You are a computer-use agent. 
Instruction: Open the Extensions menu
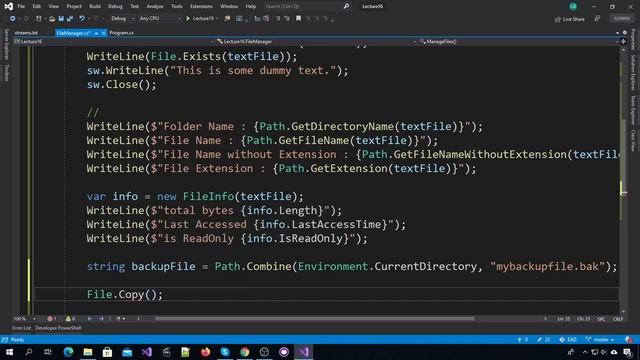pos(201,7)
